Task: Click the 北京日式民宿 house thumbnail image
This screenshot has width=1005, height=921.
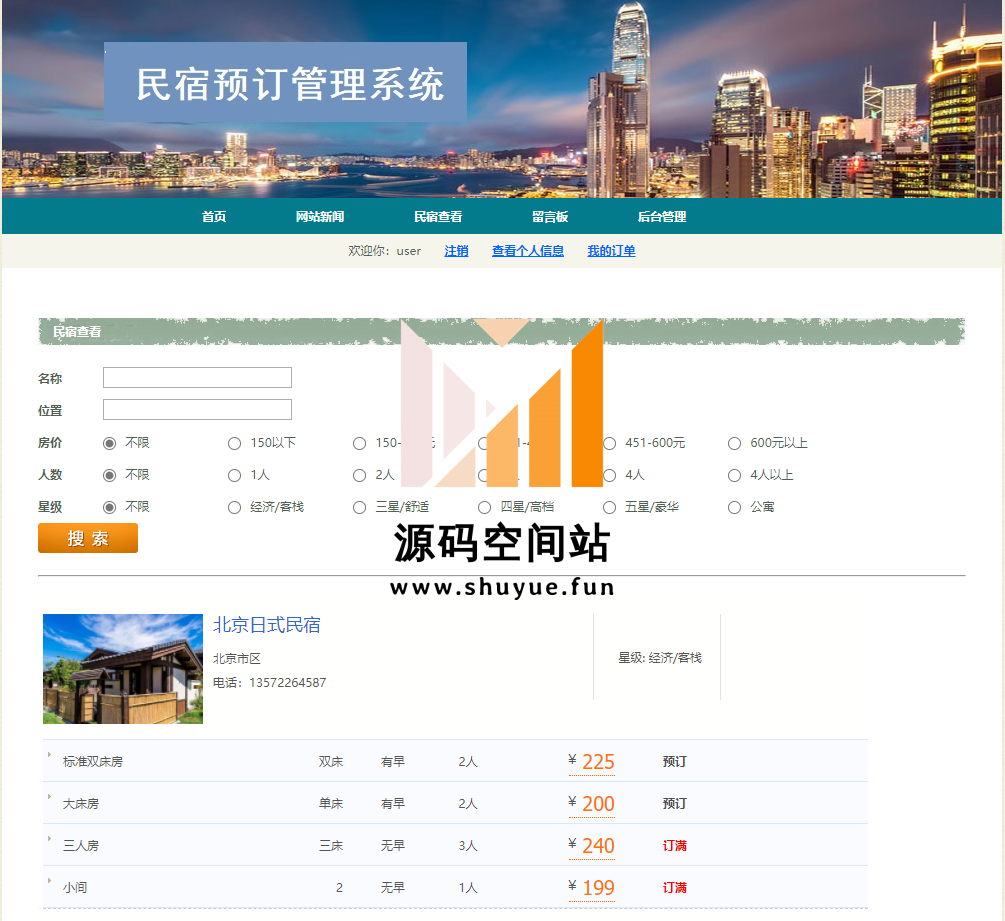Action: point(123,669)
